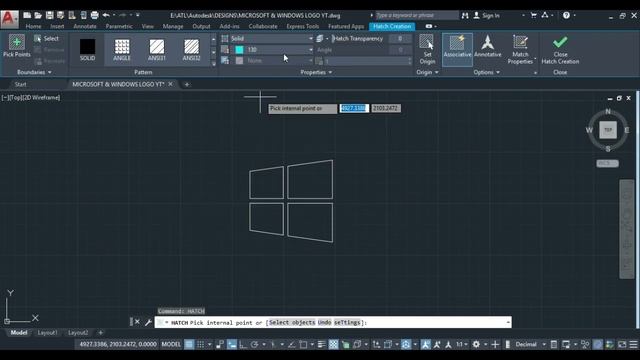Toggle ortho mode in status bar
Viewport: 640px width, 360px height.
[x=243, y=344]
